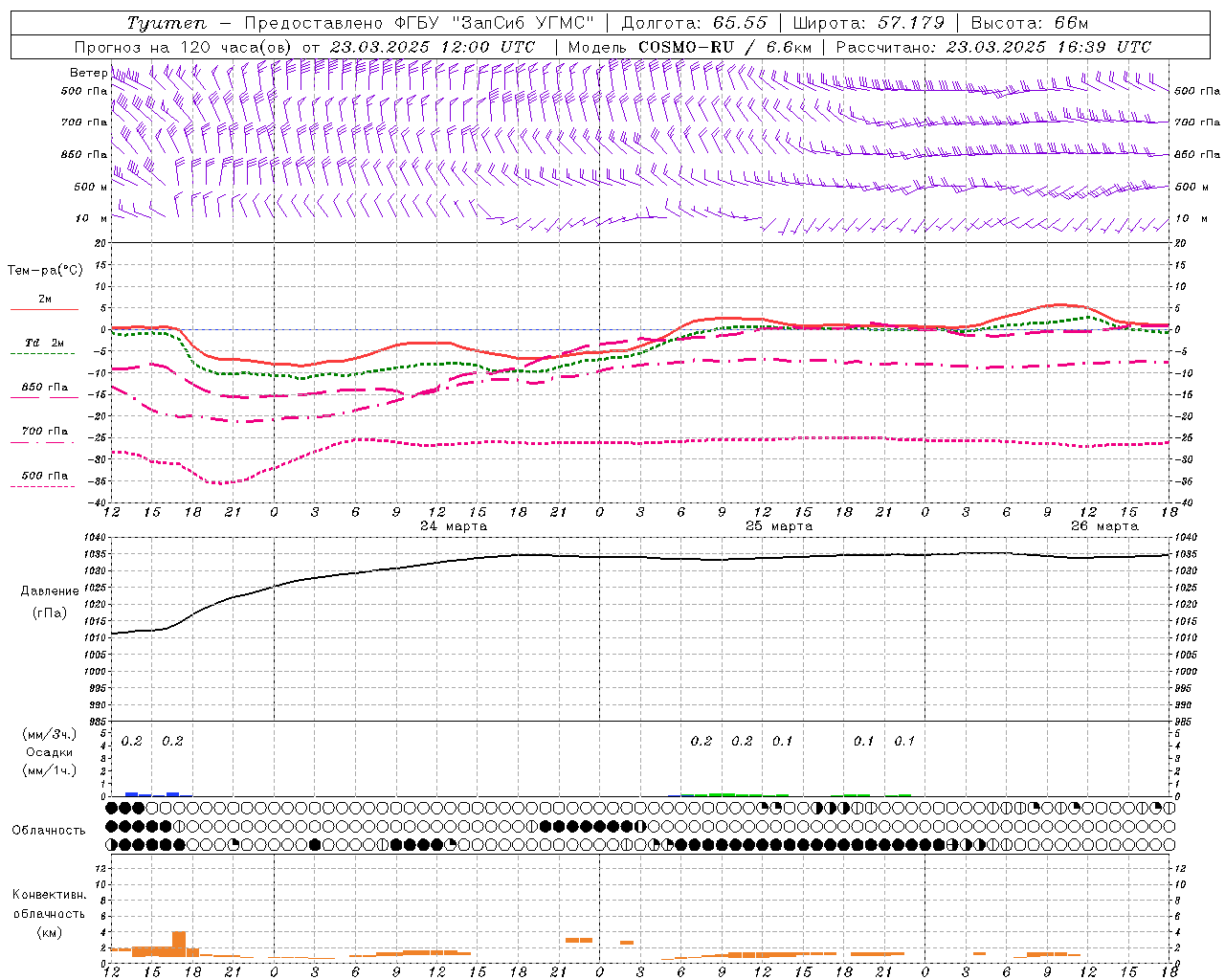Click the '850 гПа' temperature legend entry
The width and height of the screenshot is (1225, 980).
pos(45,388)
